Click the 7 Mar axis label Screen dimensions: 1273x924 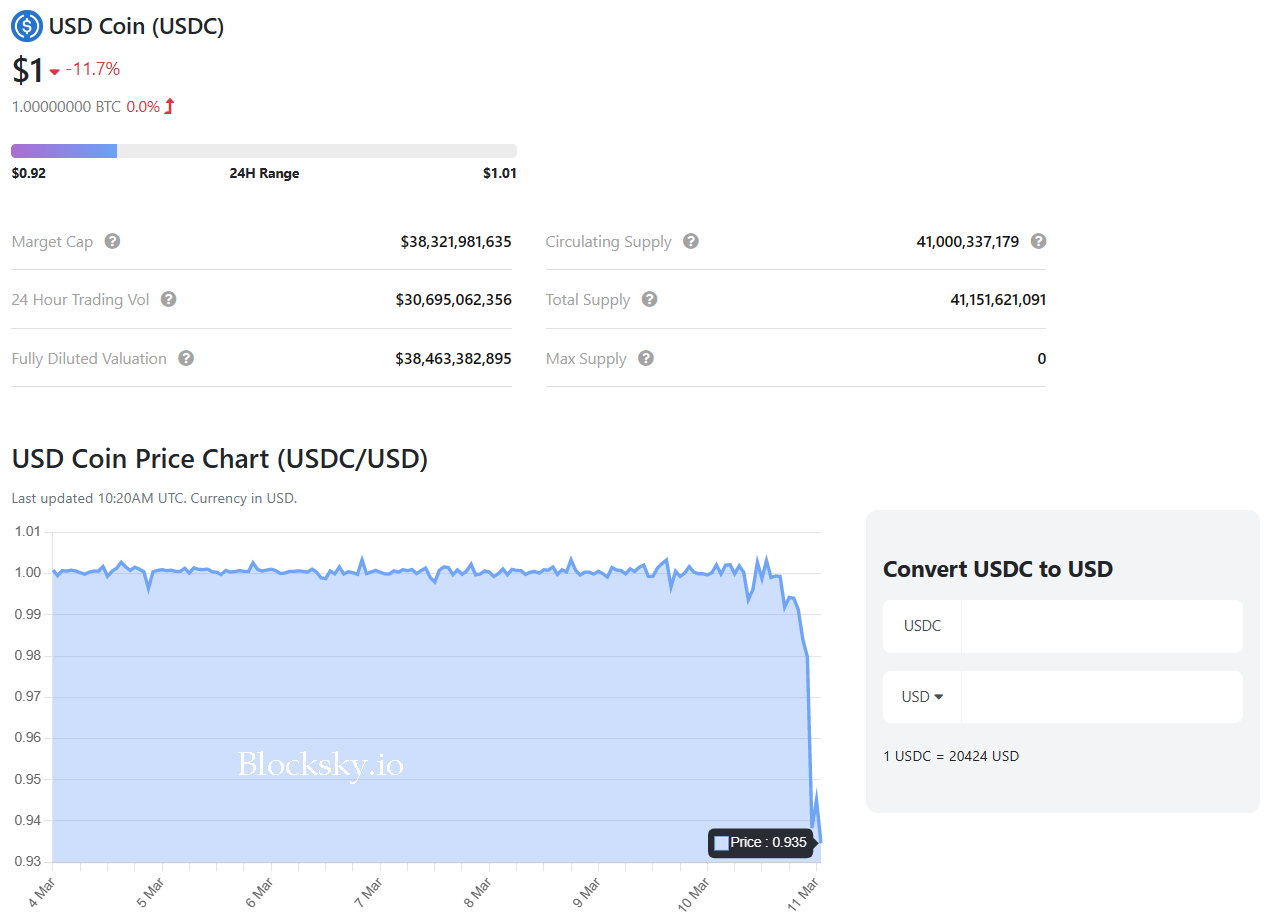(369, 893)
